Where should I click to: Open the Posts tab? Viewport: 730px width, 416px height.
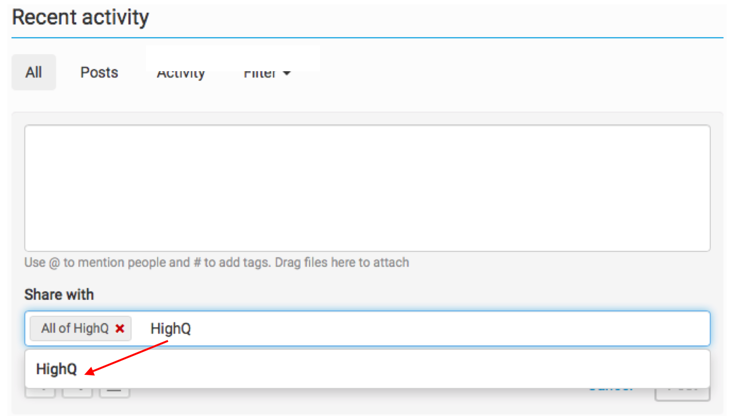99,73
